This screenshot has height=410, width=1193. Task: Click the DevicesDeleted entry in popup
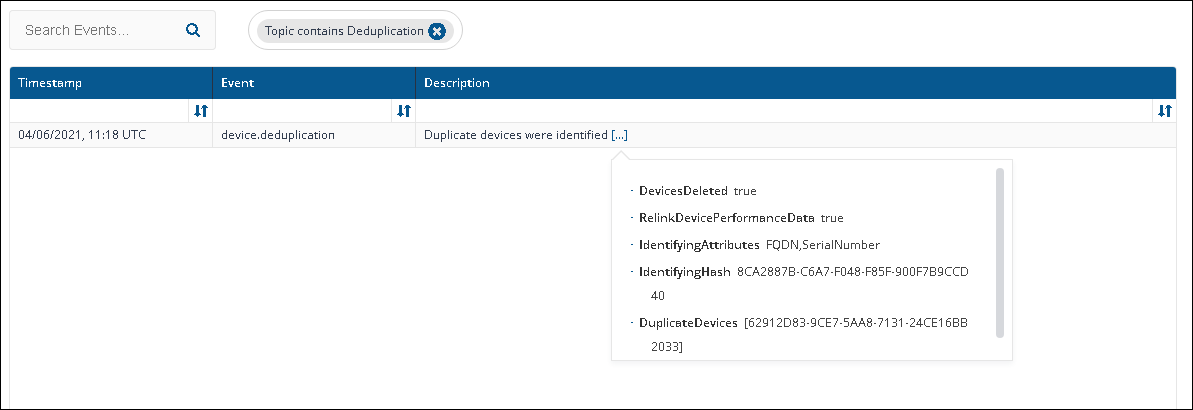click(x=685, y=190)
